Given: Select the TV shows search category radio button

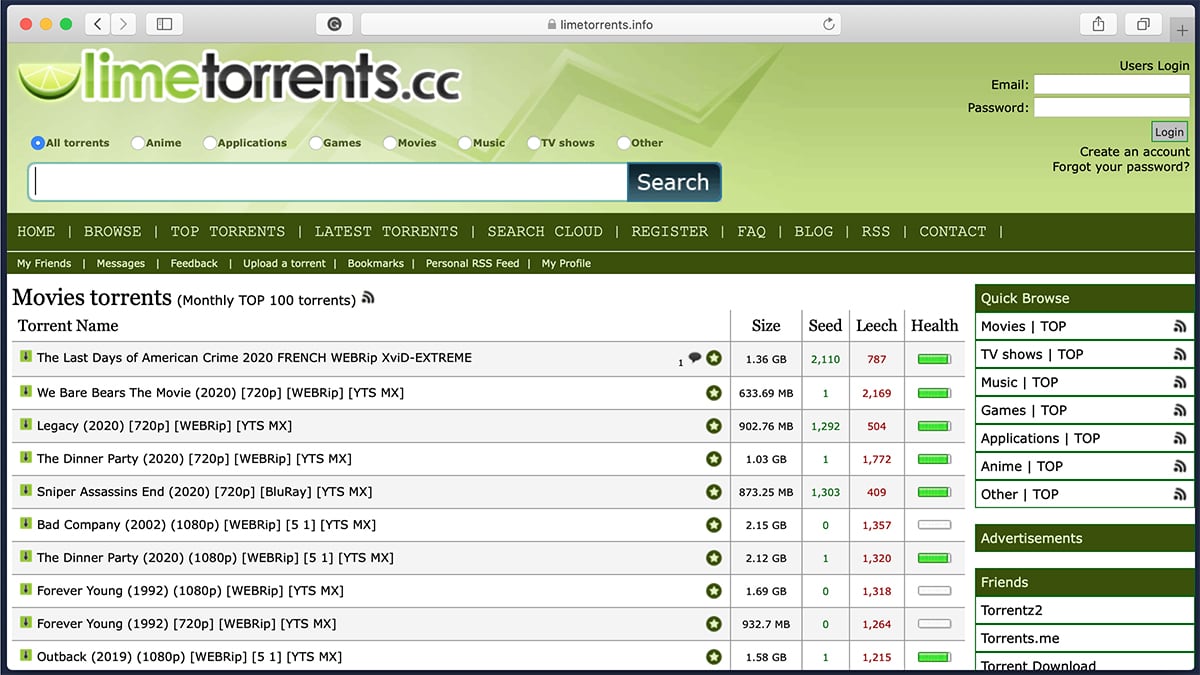Looking at the screenshot, I should point(534,143).
